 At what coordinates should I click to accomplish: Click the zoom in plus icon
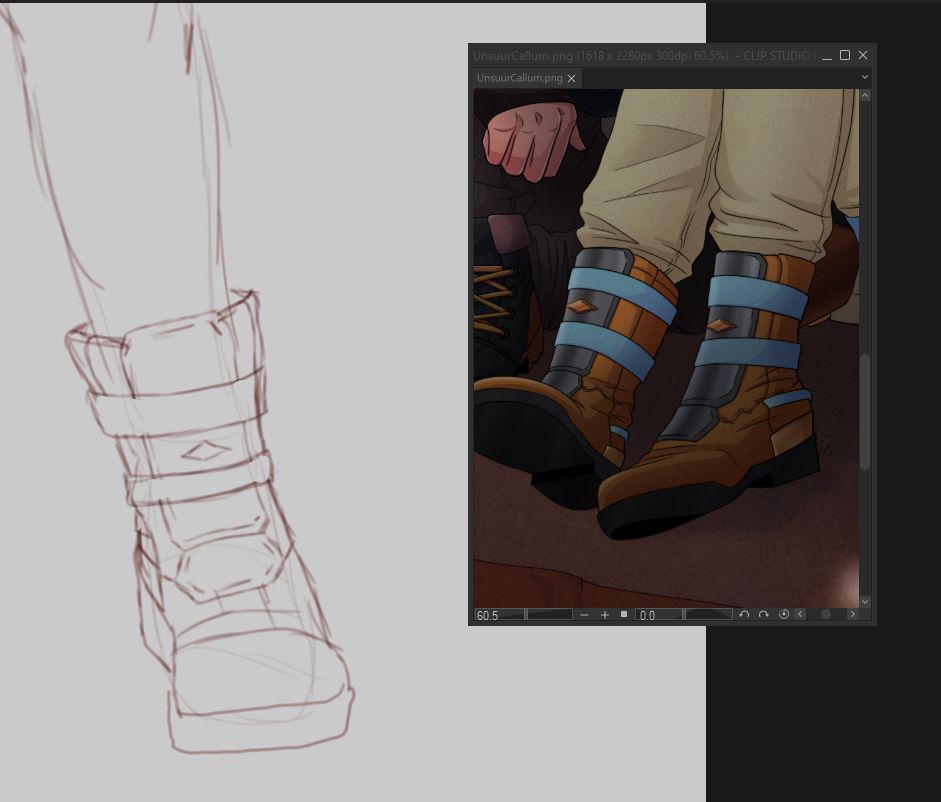point(604,615)
